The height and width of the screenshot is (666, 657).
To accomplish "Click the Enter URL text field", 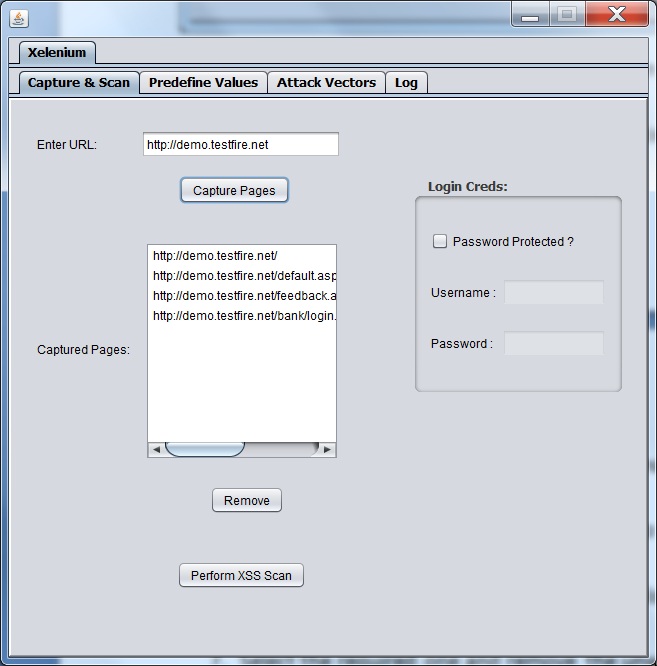I will (x=240, y=144).
